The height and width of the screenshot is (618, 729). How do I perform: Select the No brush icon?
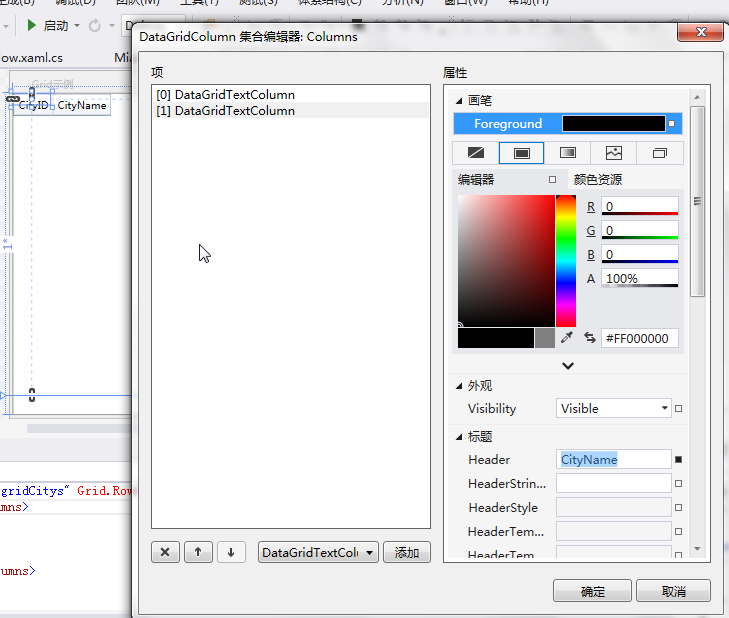click(476, 153)
